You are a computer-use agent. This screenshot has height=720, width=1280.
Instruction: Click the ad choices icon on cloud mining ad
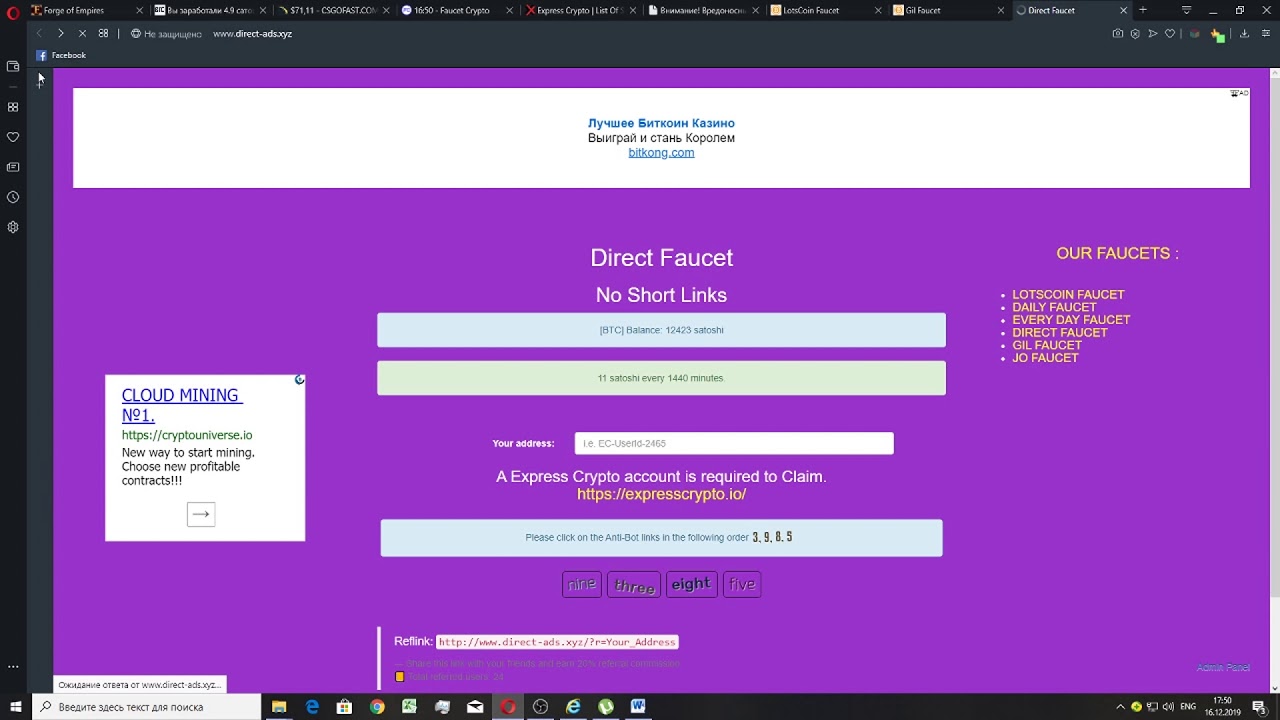299,380
